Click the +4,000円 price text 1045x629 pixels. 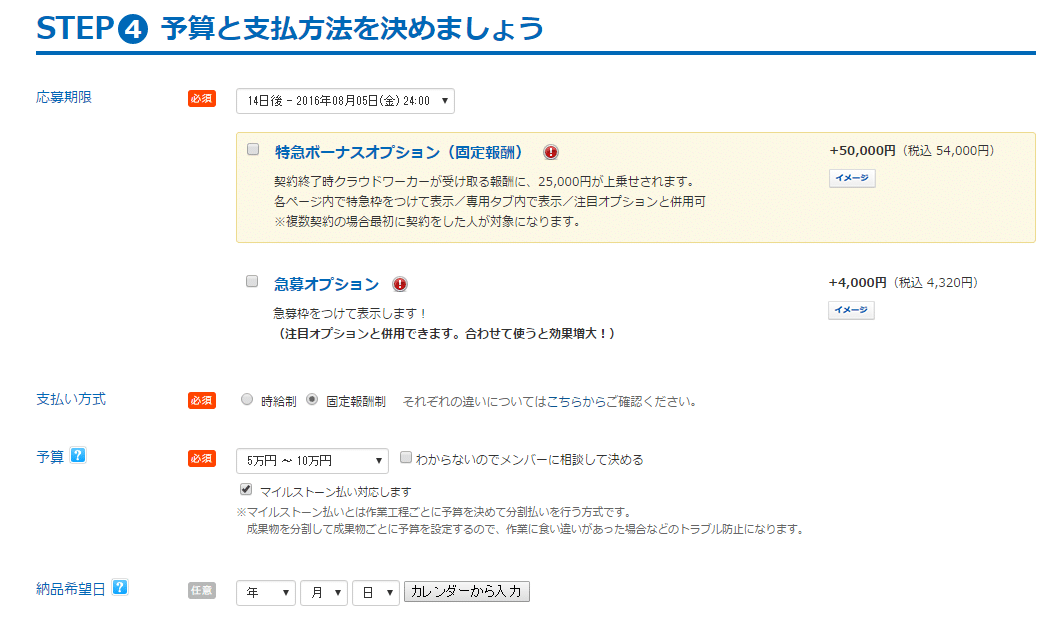(x=858, y=283)
